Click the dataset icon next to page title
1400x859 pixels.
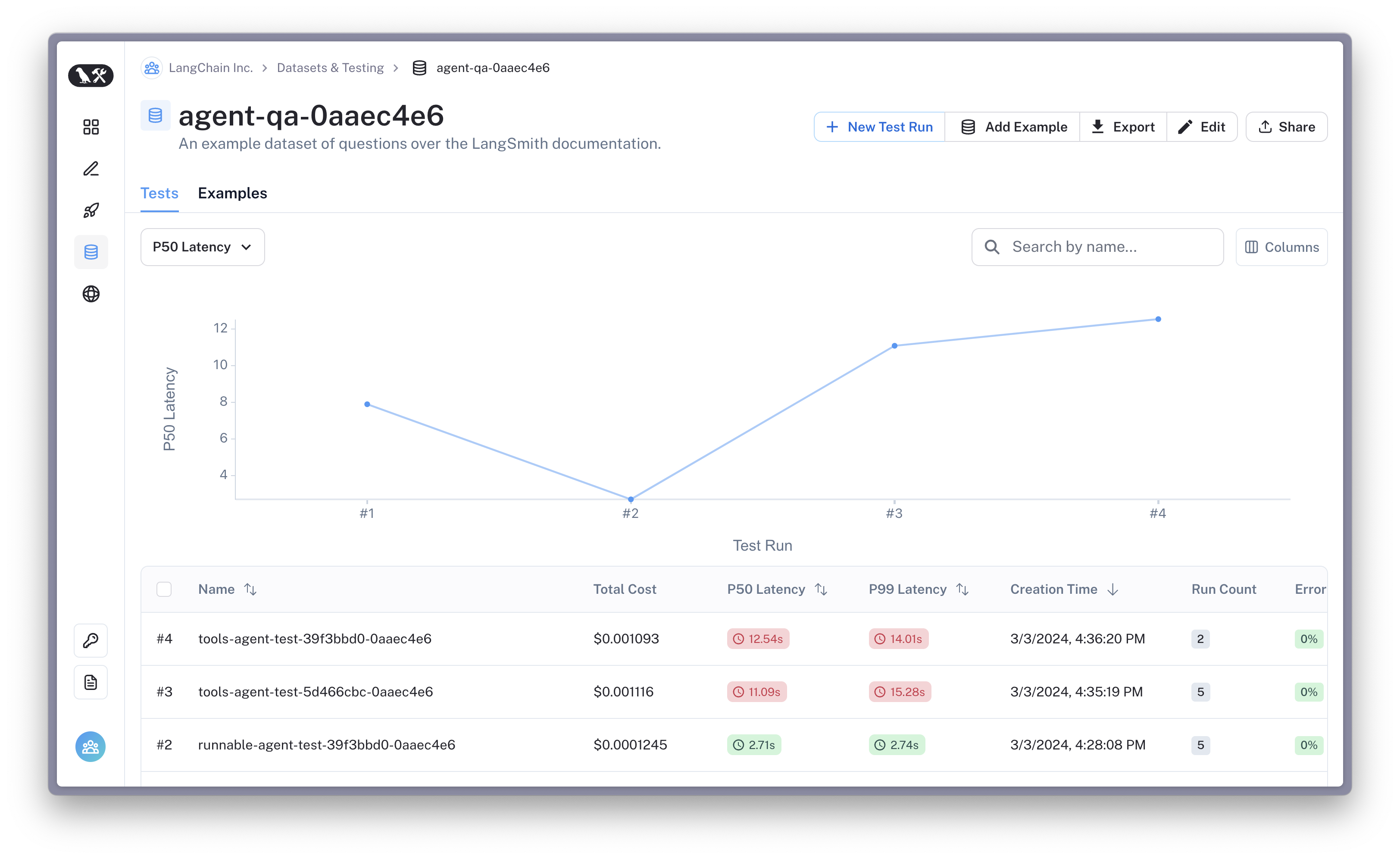click(x=155, y=116)
